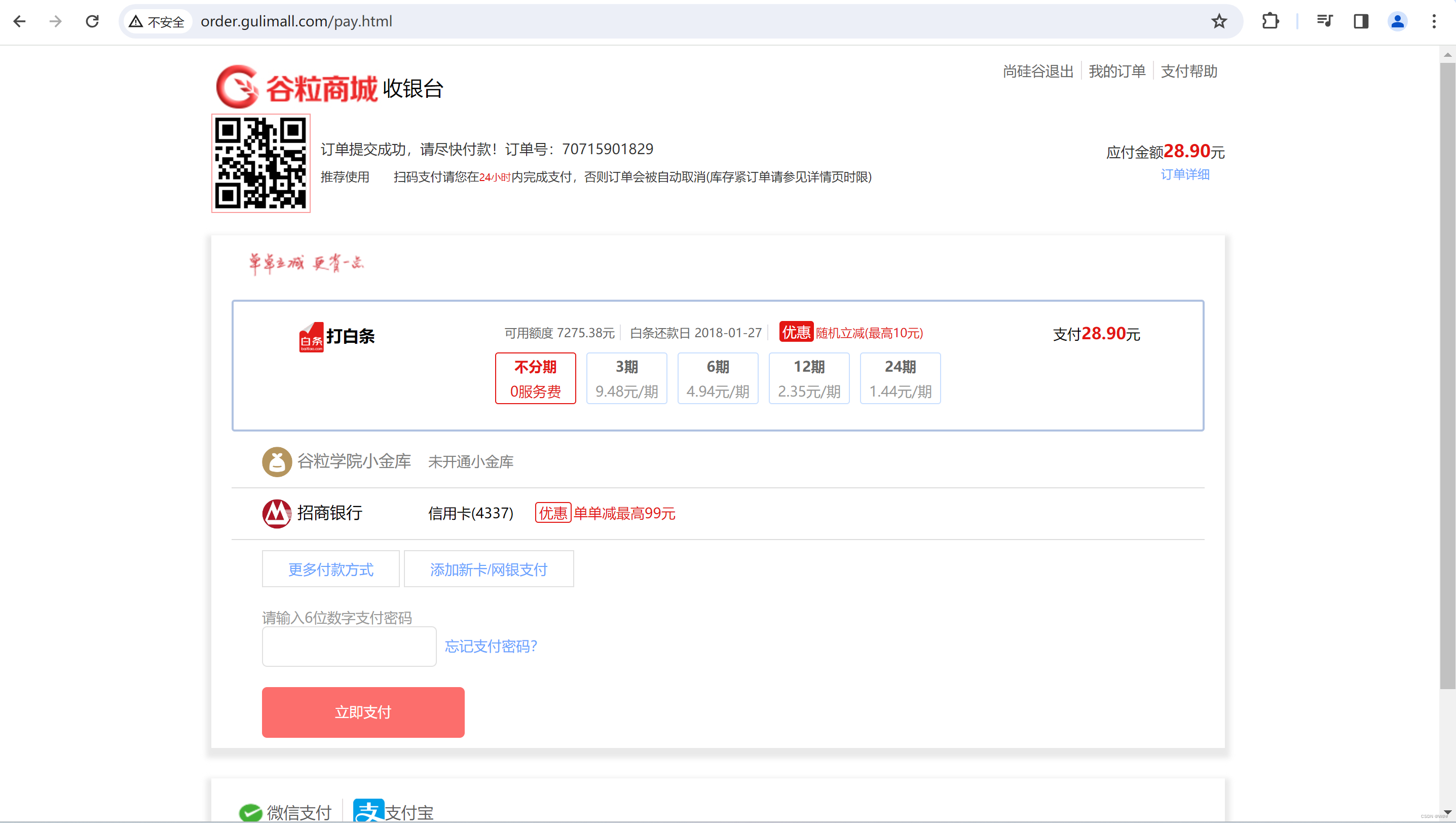Choose the 3期 installment option
The image size is (1456, 823).
click(626, 378)
